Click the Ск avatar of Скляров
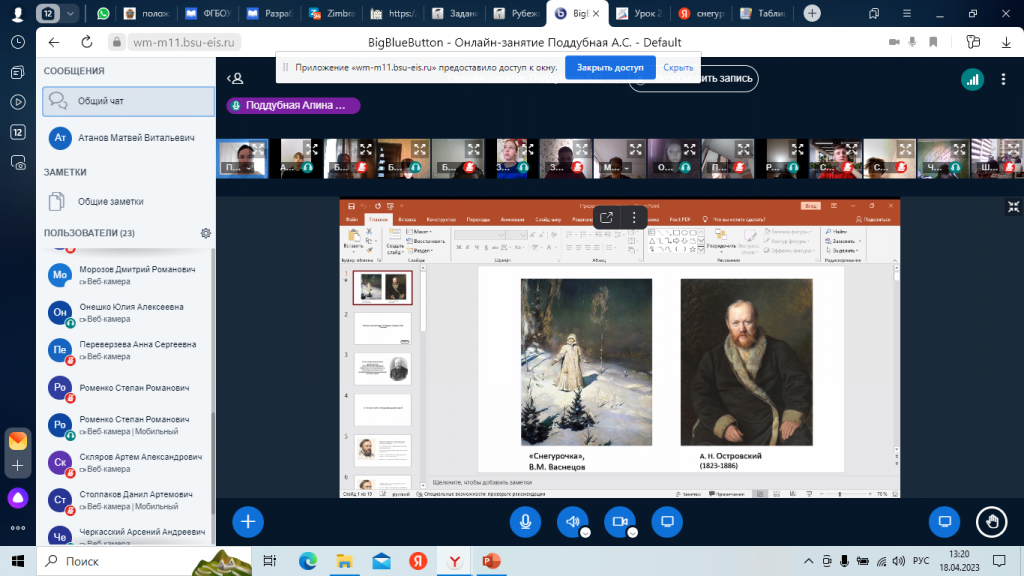 [x=60, y=462]
